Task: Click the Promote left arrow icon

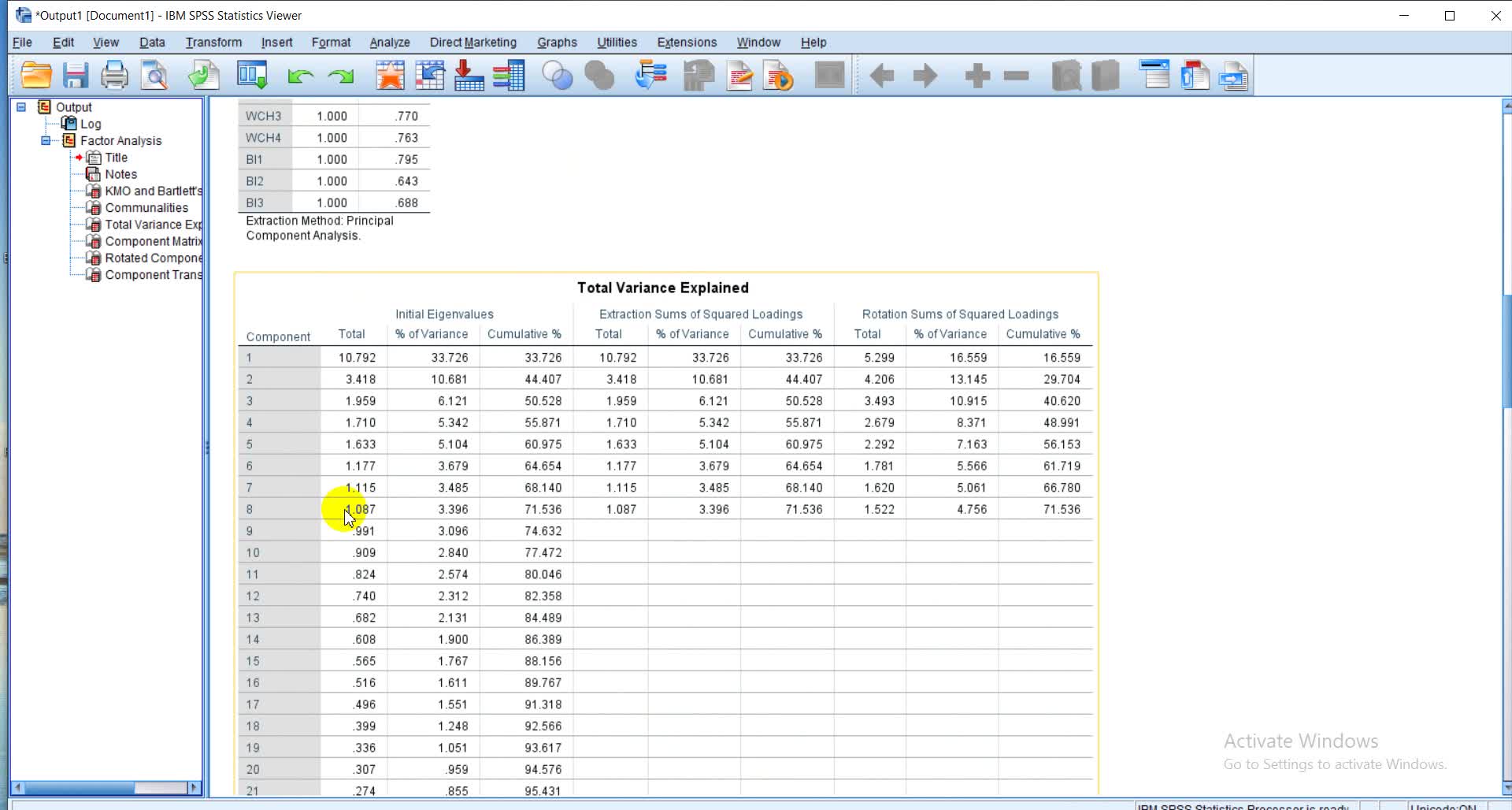Action: pos(882,76)
